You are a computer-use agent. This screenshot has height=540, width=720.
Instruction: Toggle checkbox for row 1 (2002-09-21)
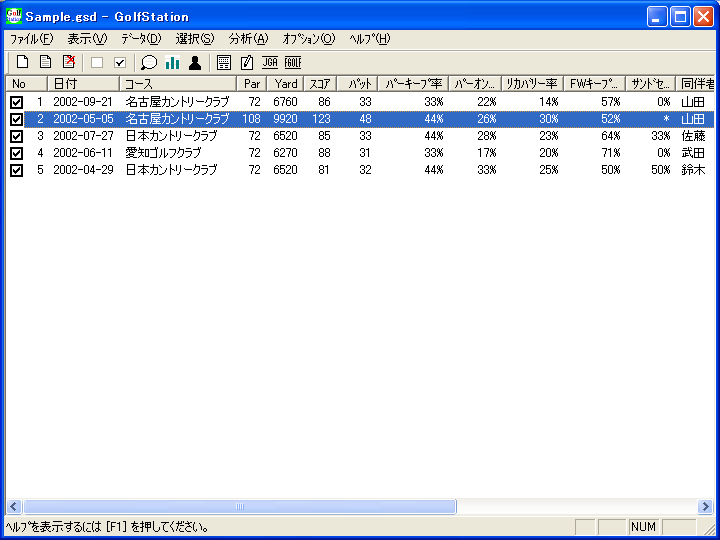point(17,102)
